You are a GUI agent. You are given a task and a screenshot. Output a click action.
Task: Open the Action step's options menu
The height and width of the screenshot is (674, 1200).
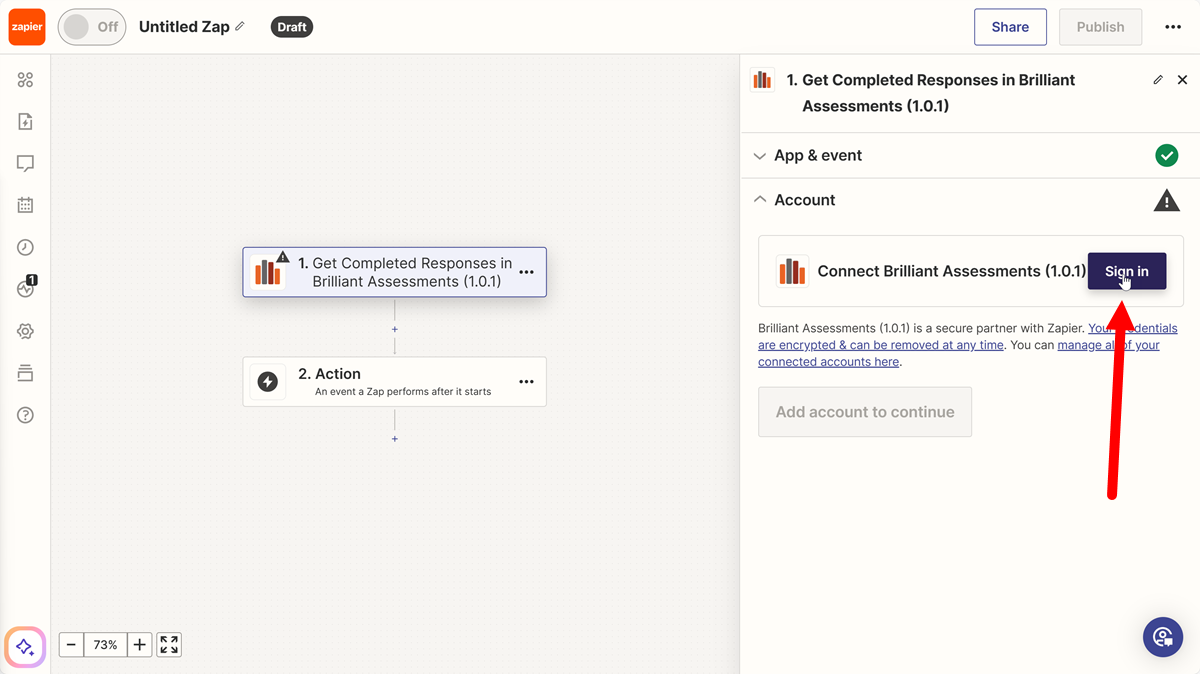click(526, 381)
